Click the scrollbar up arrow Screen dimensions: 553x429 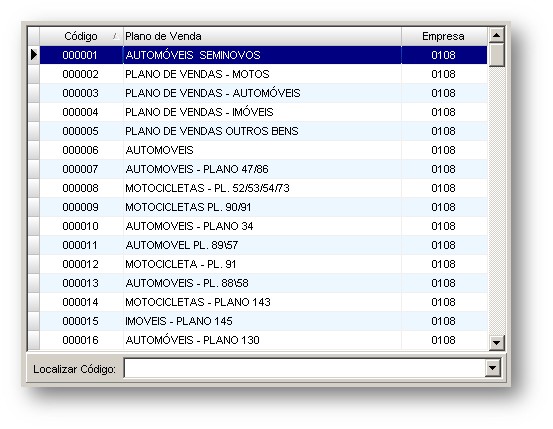point(496,35)
